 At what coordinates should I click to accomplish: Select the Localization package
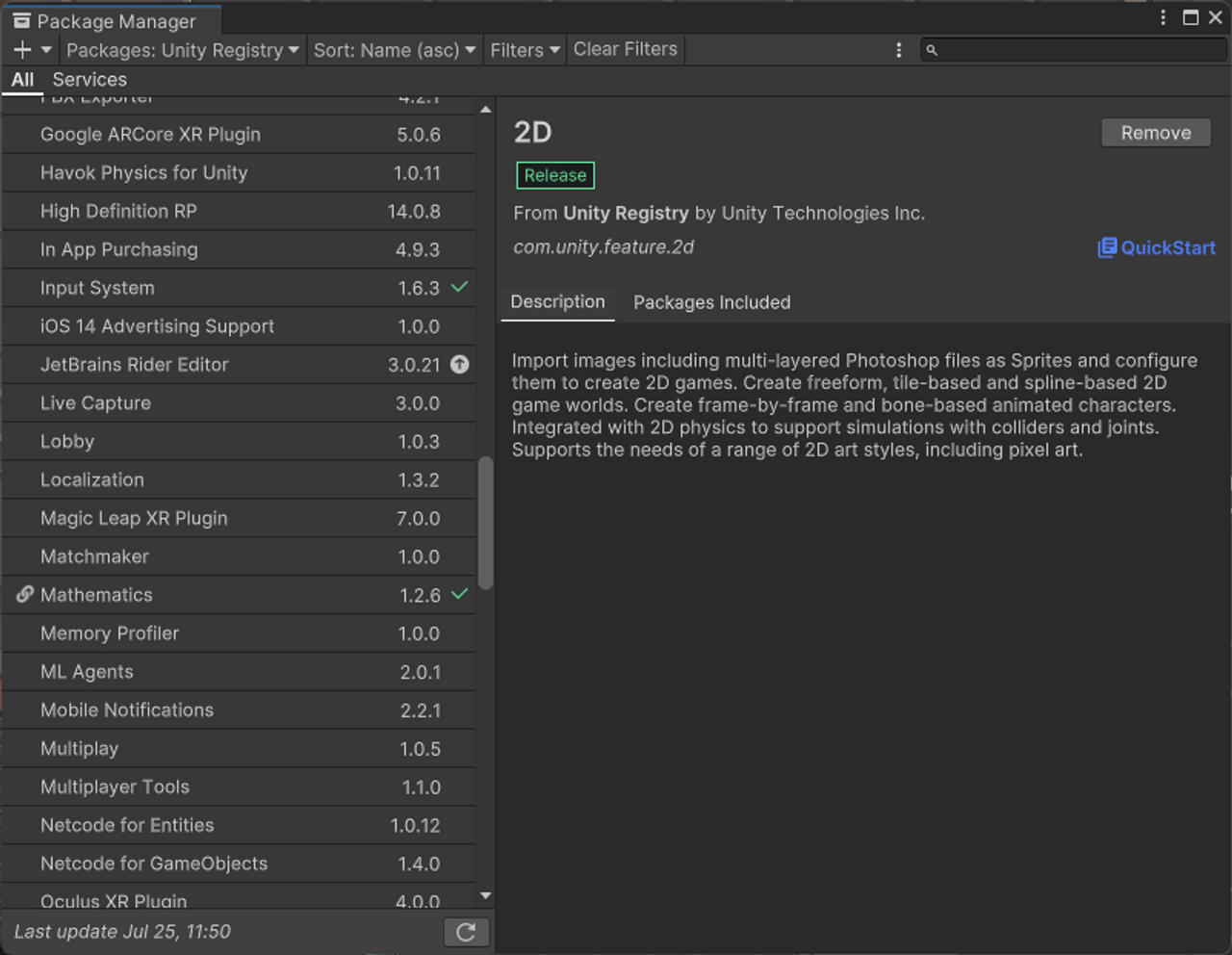tap(239, 480)
